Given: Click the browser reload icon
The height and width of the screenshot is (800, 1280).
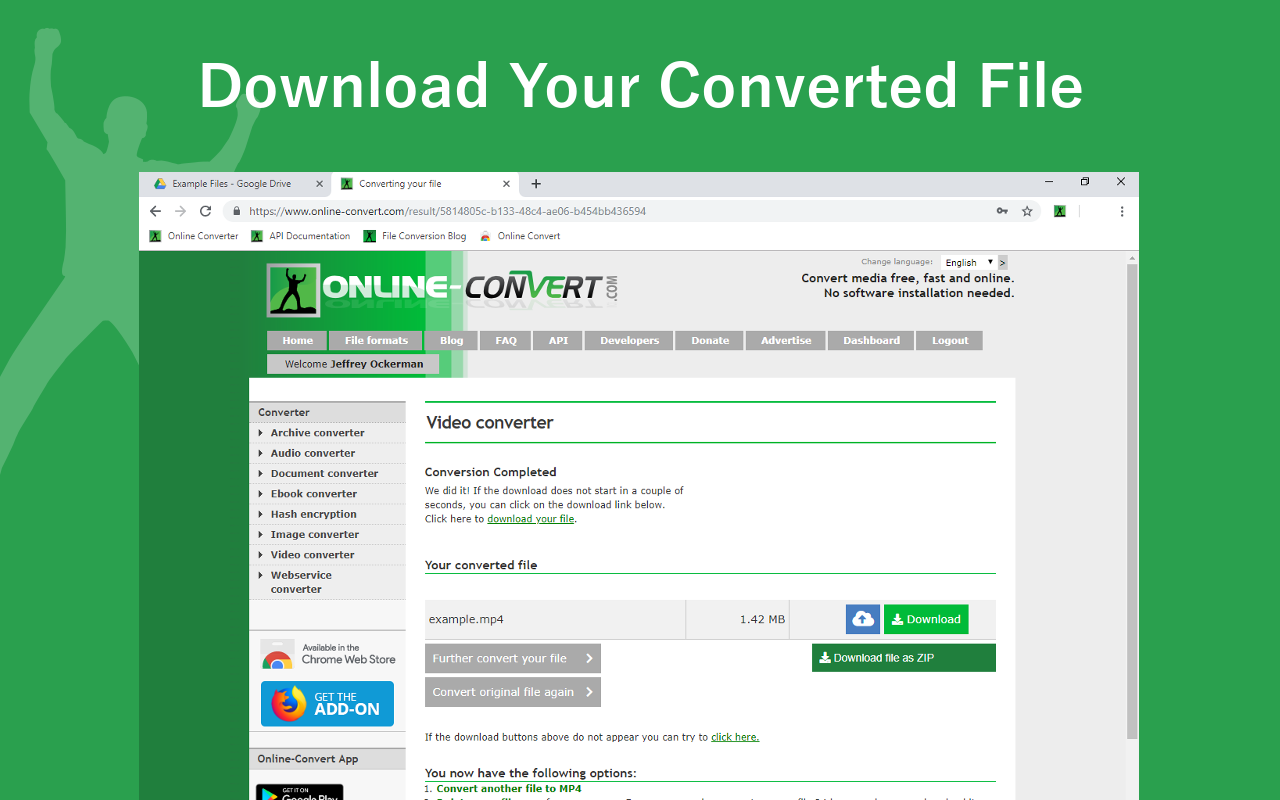Looking at the screenshot, I should [206, 211].
